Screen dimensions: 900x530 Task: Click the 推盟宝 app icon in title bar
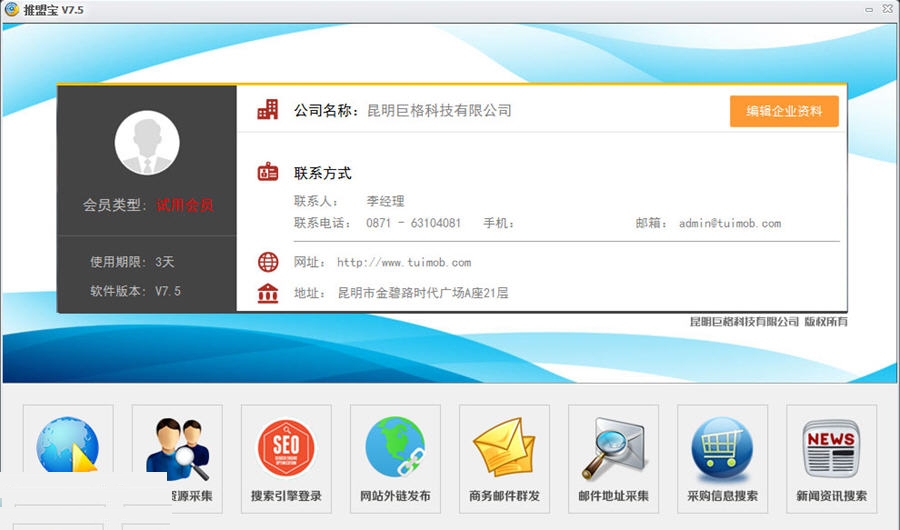[11, 9]
